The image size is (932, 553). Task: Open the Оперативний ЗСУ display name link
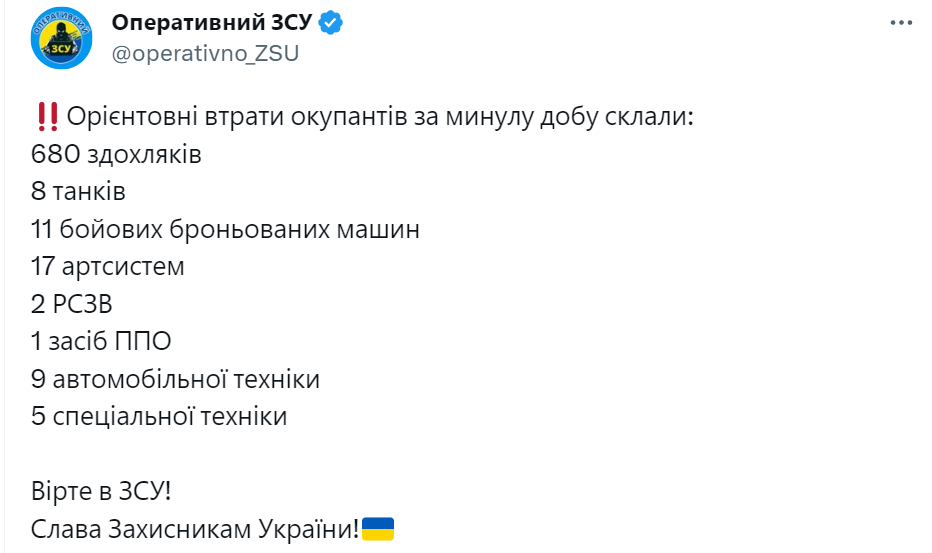tap(212, 23)
